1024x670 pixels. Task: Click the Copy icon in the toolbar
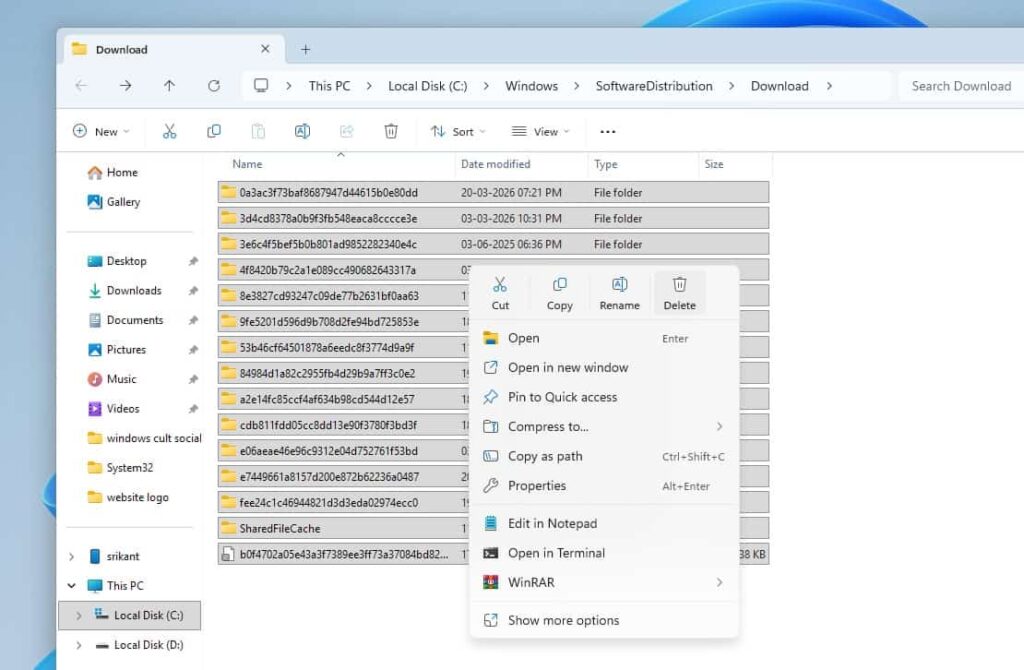pyautogui.click(x=214, y=131)
